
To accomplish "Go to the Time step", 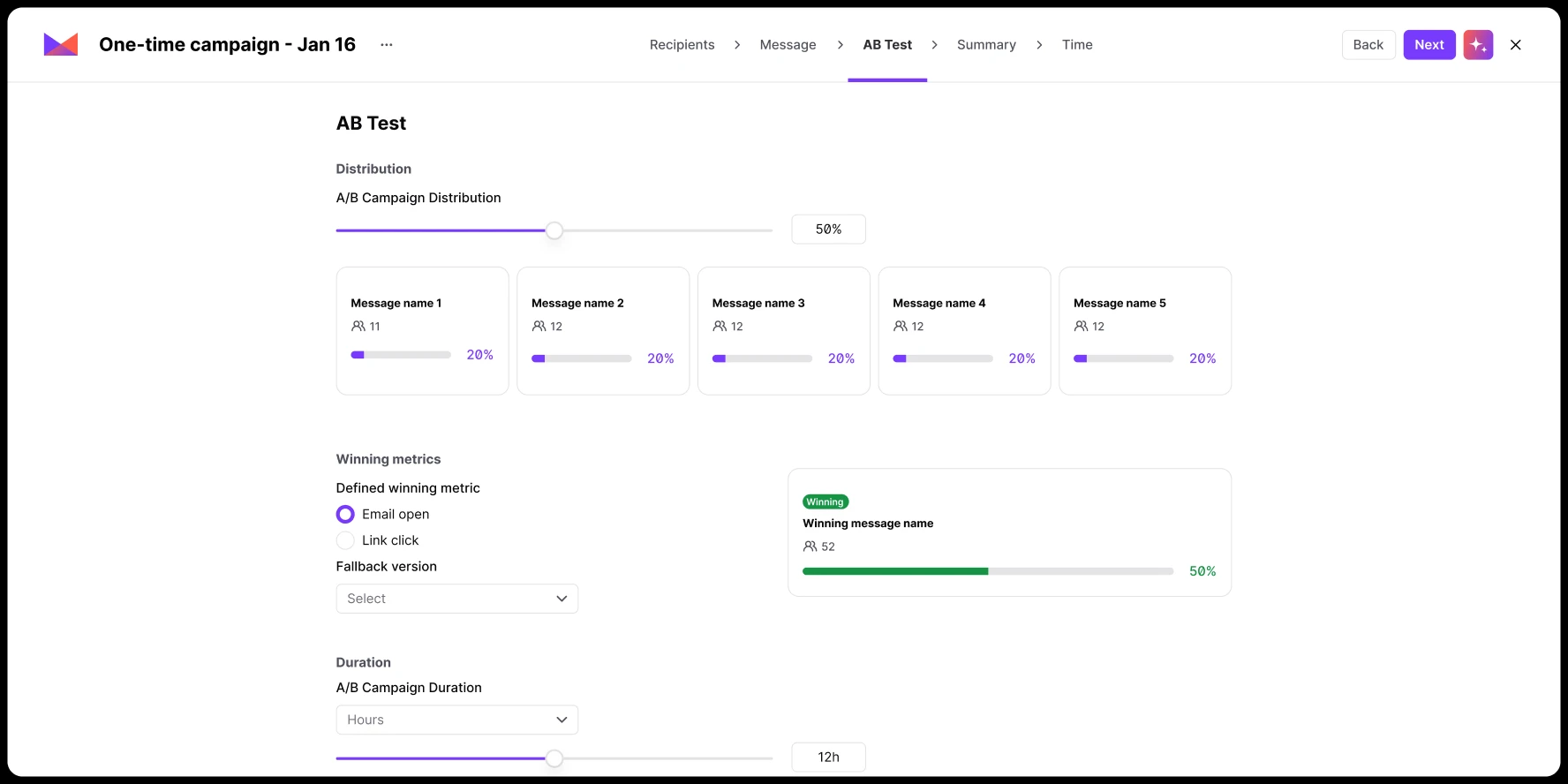I will tap(1077, 45).
